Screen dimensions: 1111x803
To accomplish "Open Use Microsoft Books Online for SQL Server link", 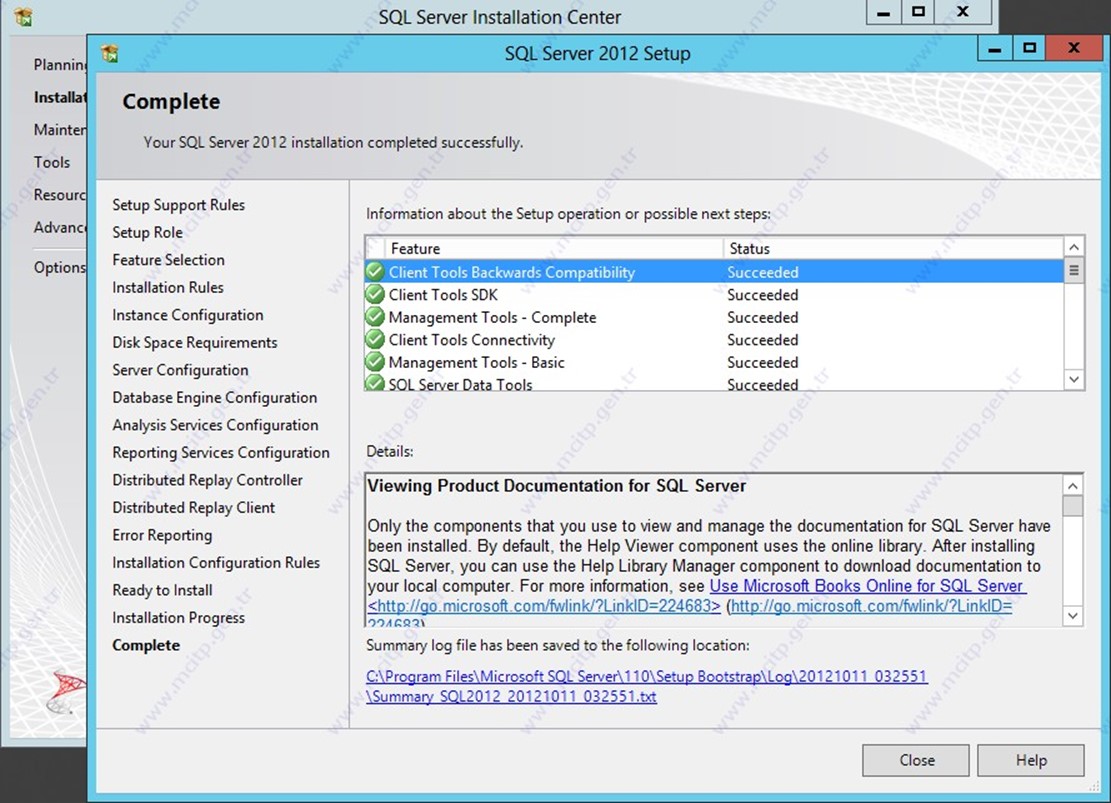I will tap(867, 585).
